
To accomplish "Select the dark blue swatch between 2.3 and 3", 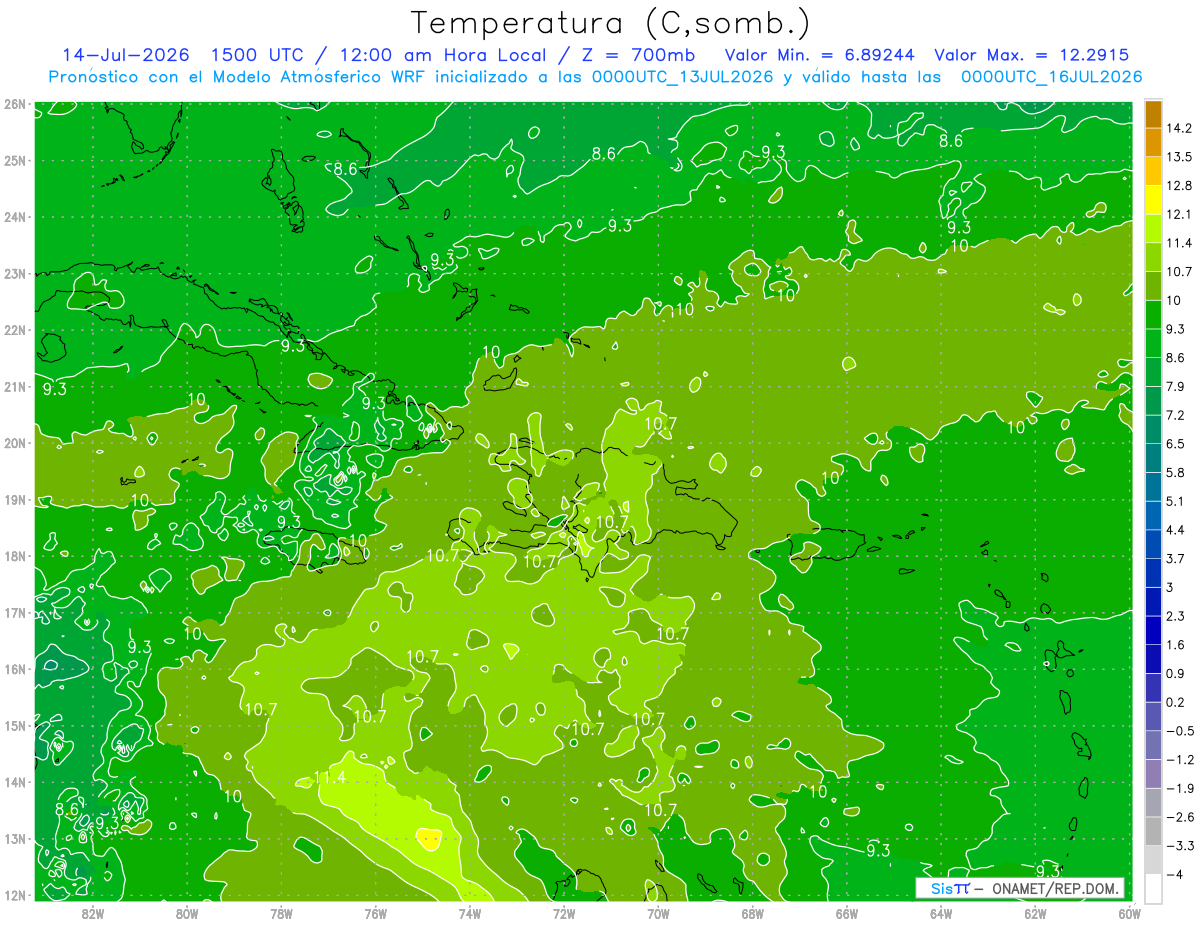I will pos(1153,601).
